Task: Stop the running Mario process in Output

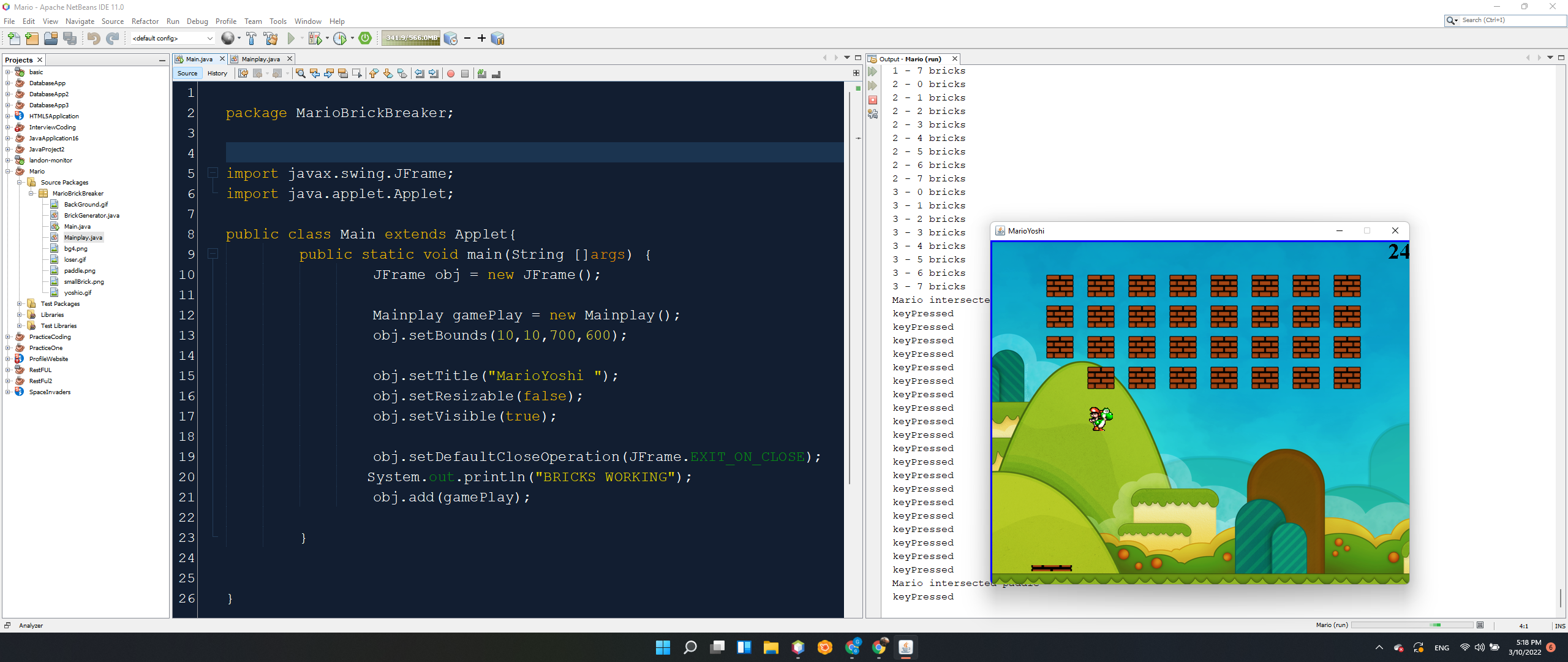Action: click(873, 100)
